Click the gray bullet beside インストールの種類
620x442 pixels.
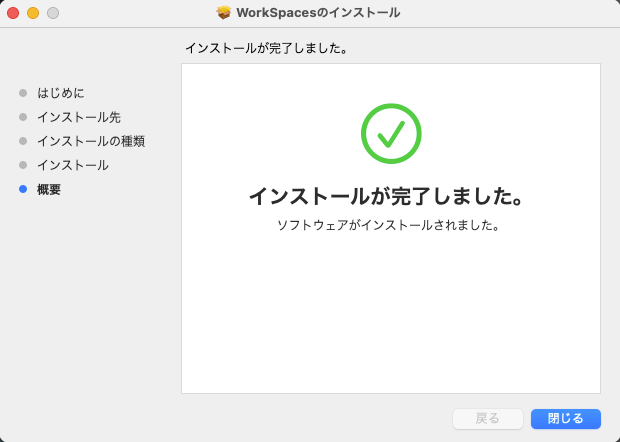tap(23, 141)
